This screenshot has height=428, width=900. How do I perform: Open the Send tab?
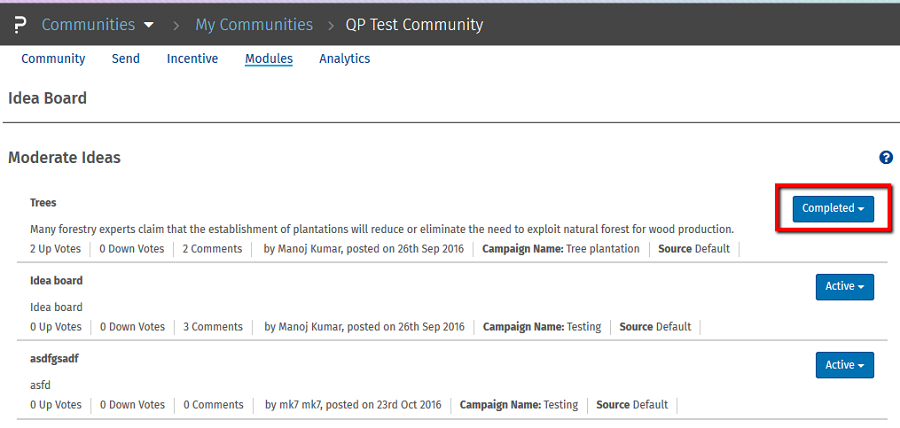tap(126, 59)
